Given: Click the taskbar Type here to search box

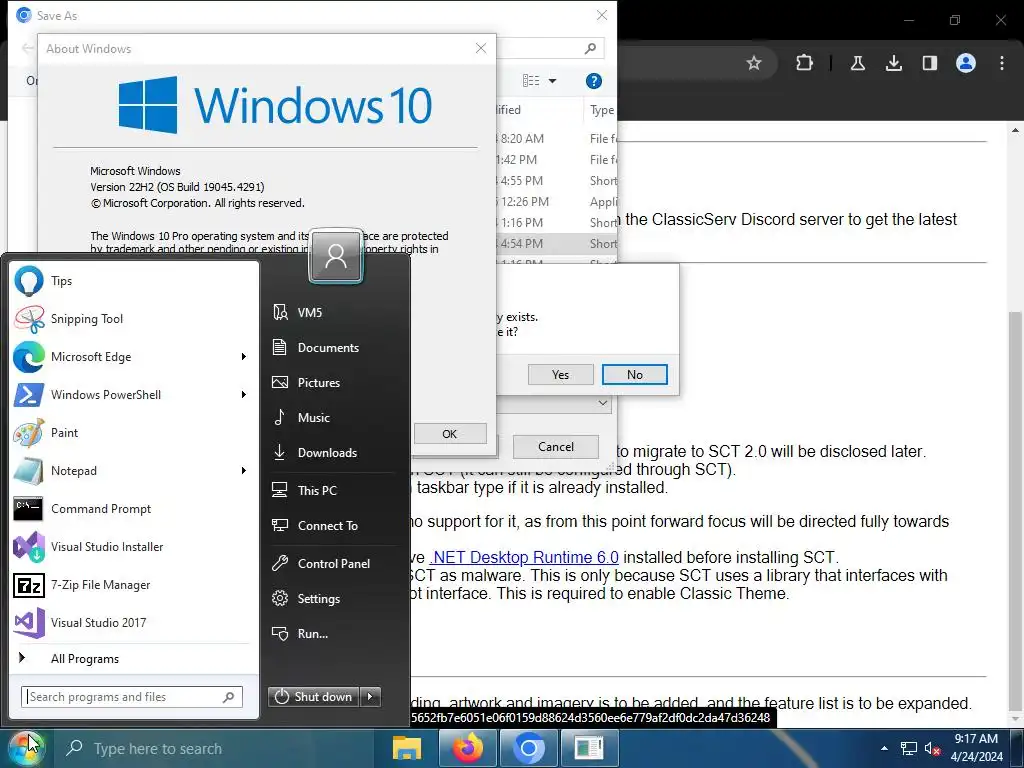Looking at the screenshot, I should pyautogui.click(x=212, y=748).
